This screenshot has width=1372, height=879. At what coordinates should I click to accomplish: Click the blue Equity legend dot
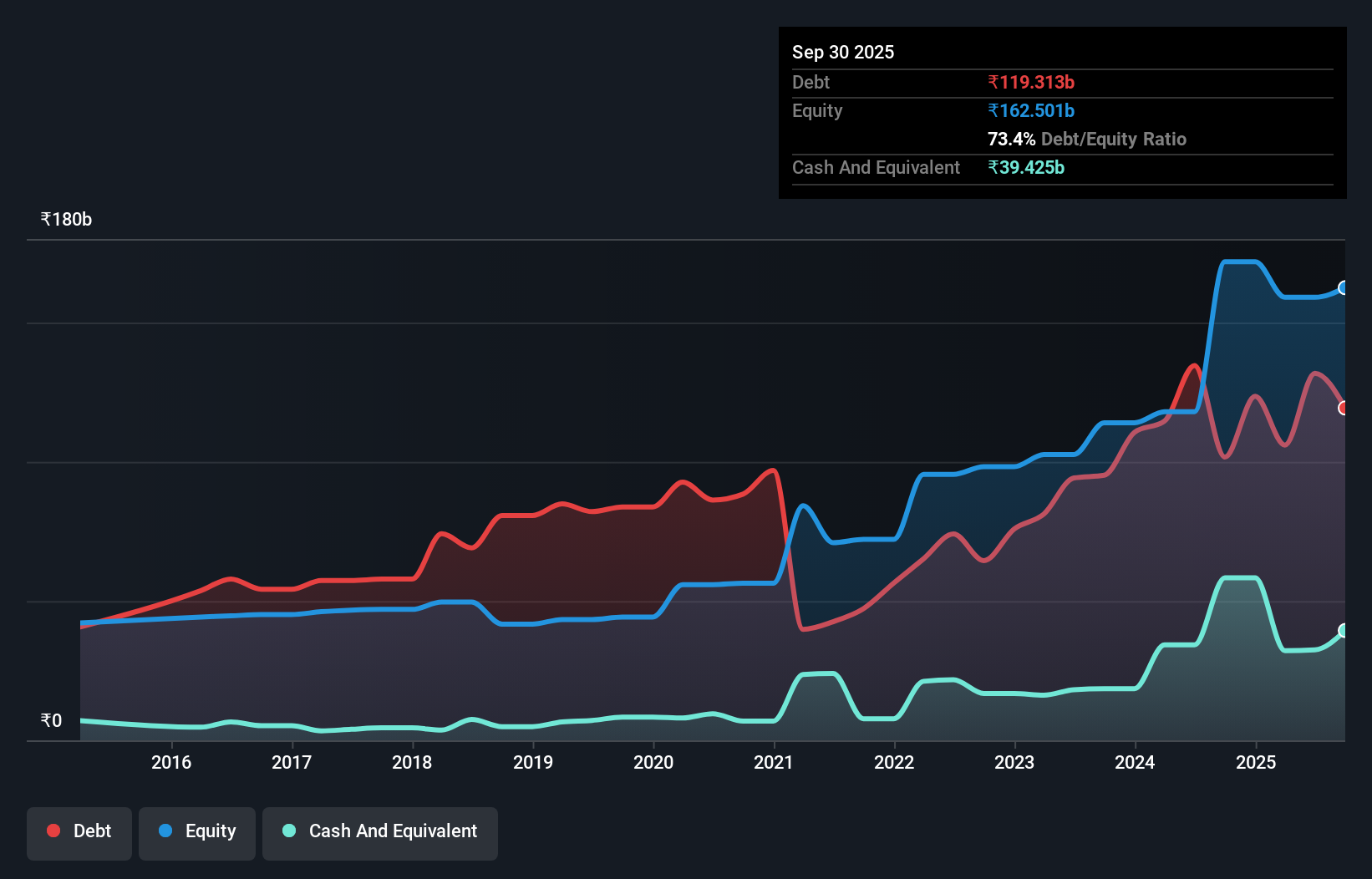[167, 831]
